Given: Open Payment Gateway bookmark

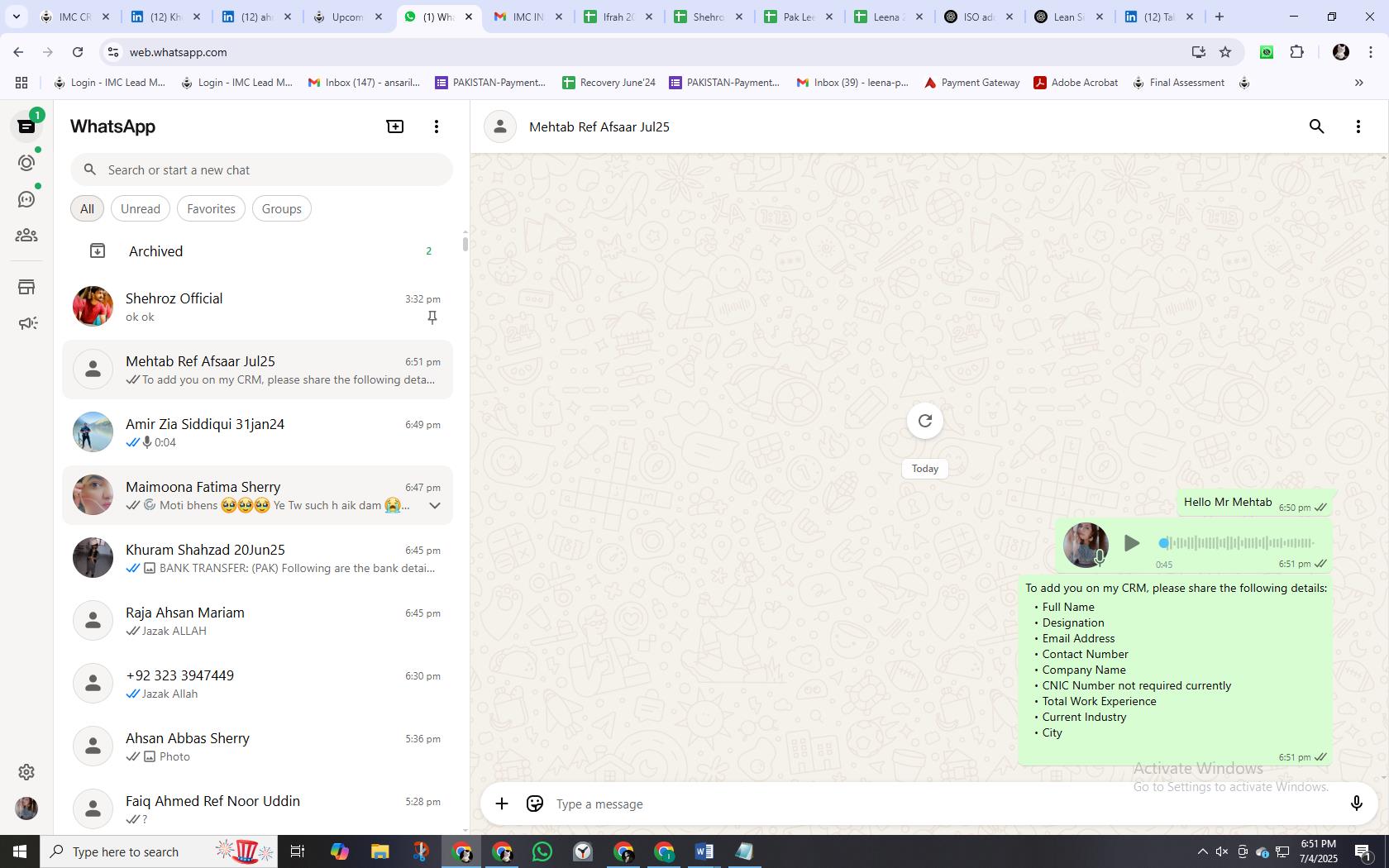Looking at the screenshot, I should [972, 83].
